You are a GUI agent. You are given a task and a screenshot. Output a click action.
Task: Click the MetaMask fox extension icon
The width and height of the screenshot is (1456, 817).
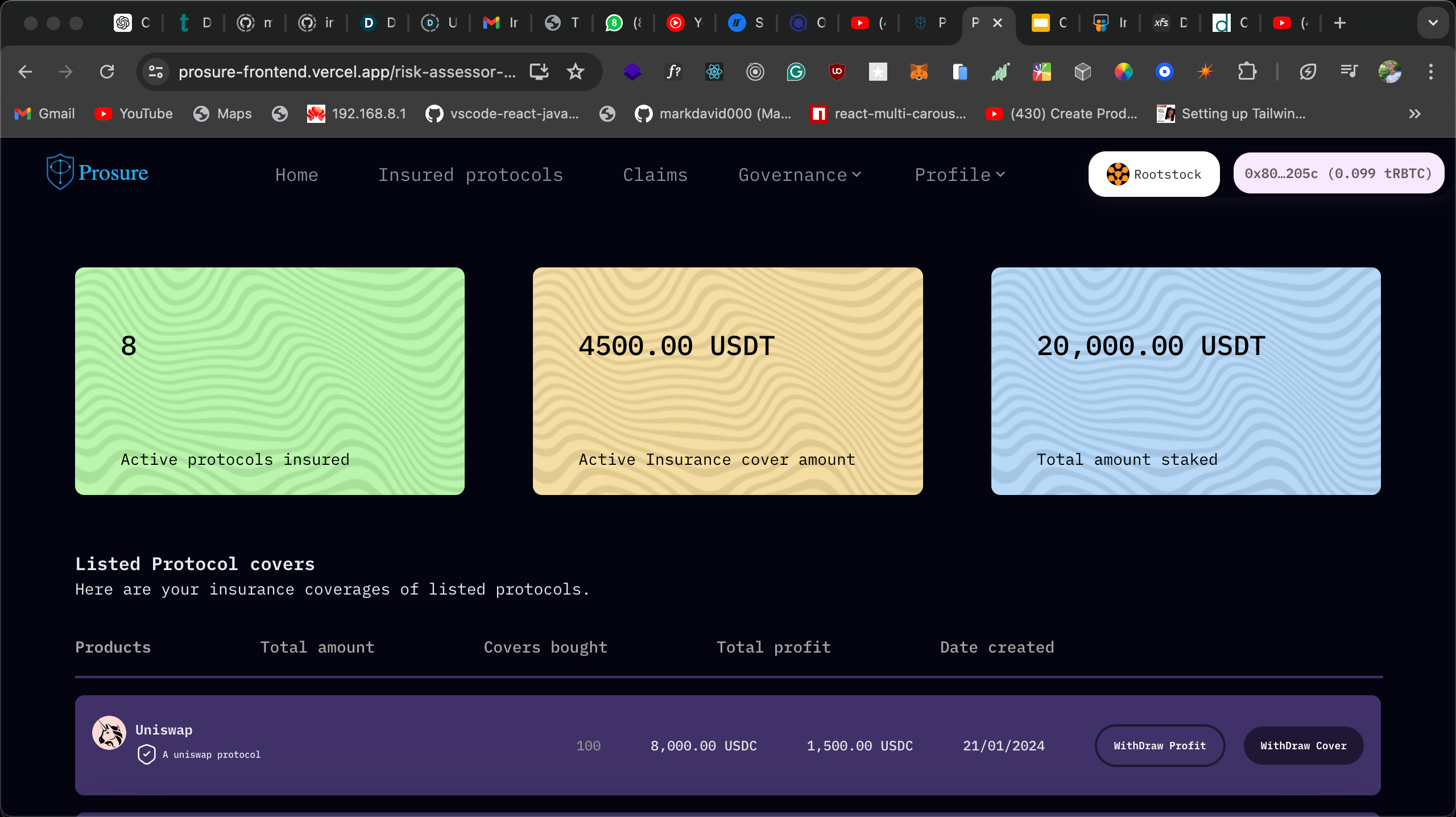pyautogui.click(x=919, y=72)
